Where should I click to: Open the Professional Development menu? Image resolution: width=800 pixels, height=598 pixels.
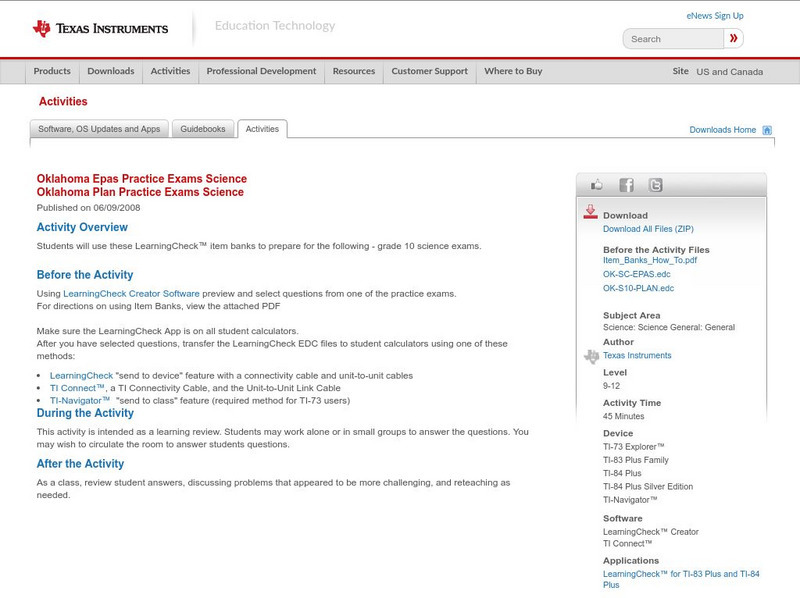coord(261,71)
